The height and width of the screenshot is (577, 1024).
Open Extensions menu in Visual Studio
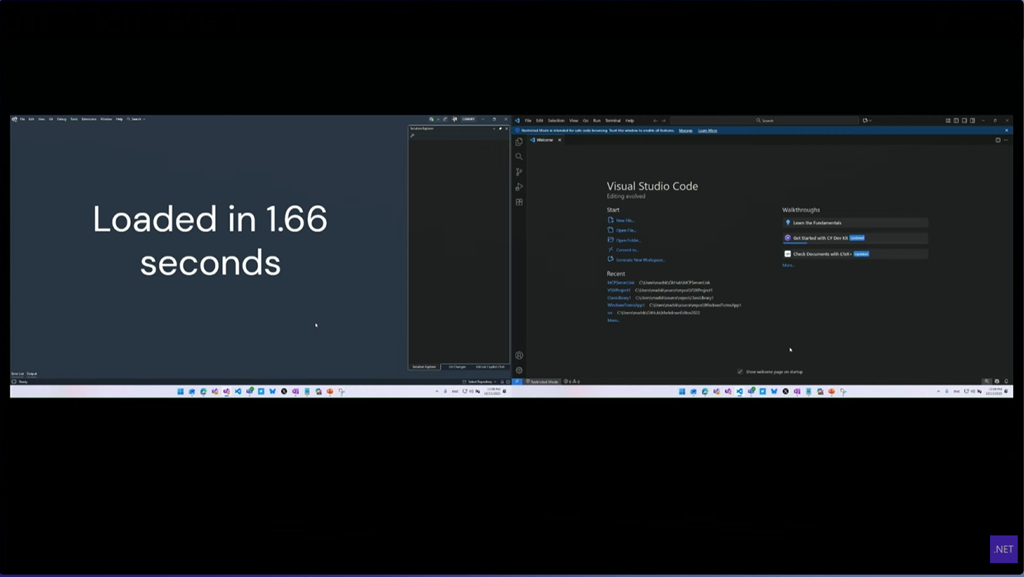(x=89, y=119)
